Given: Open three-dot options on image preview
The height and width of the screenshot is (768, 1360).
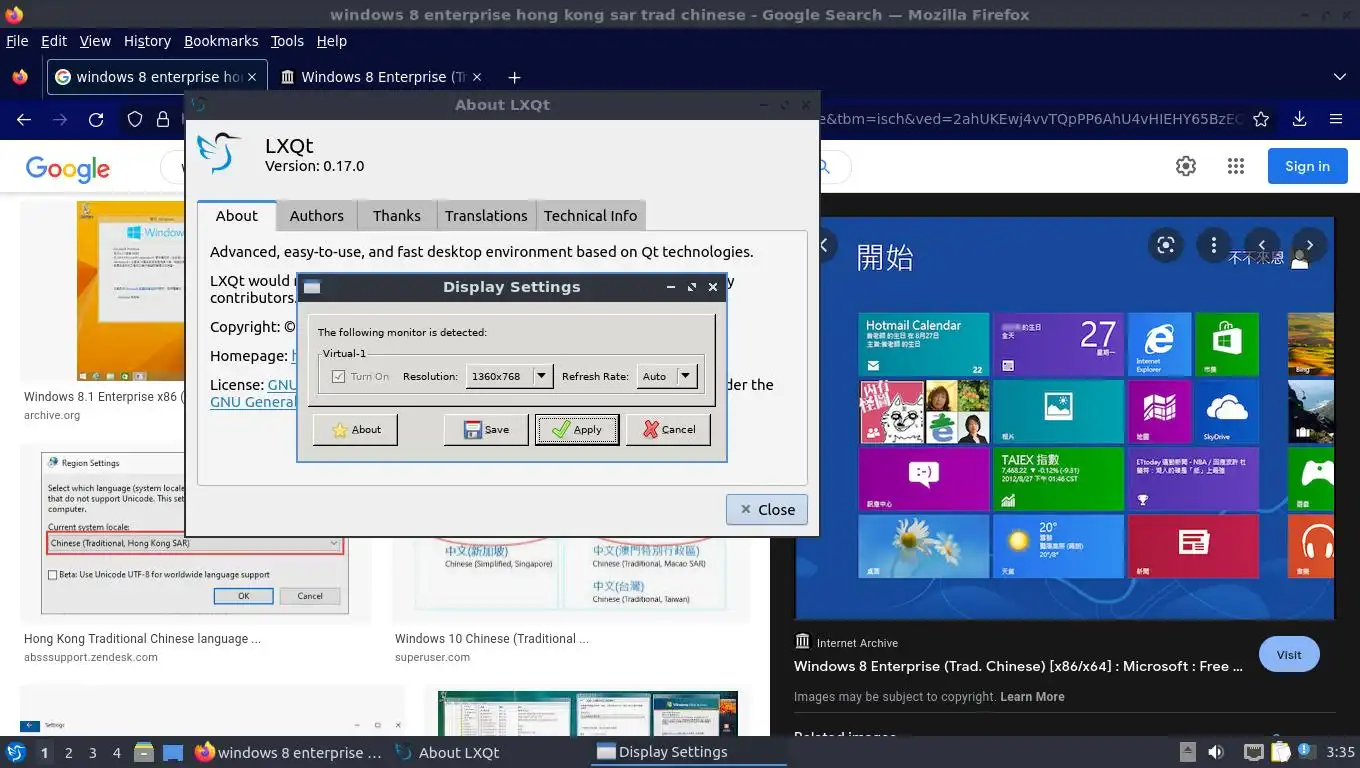Looking at the screenshot, I should pos(1213,245).
